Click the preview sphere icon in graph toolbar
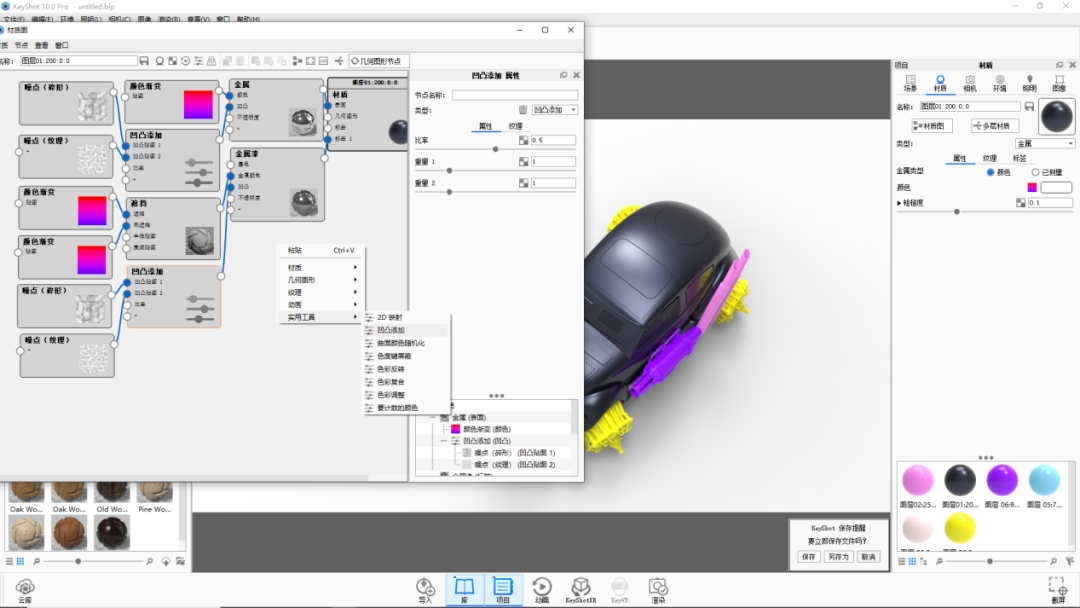Screen dimensions: 1080x608 pyautogui.click(x=160, y=61)
